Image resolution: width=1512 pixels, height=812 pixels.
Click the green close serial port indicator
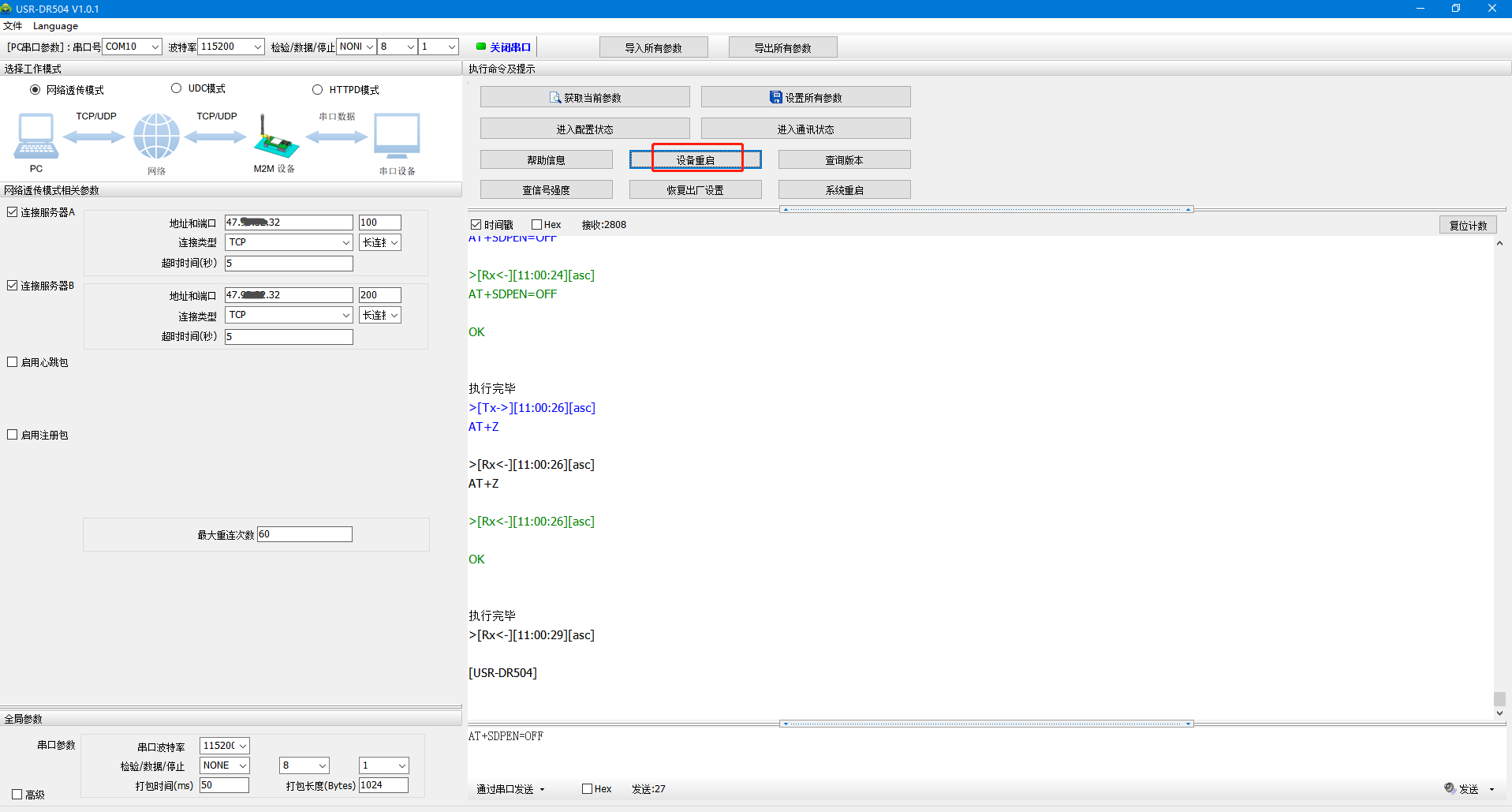(481, 47)
